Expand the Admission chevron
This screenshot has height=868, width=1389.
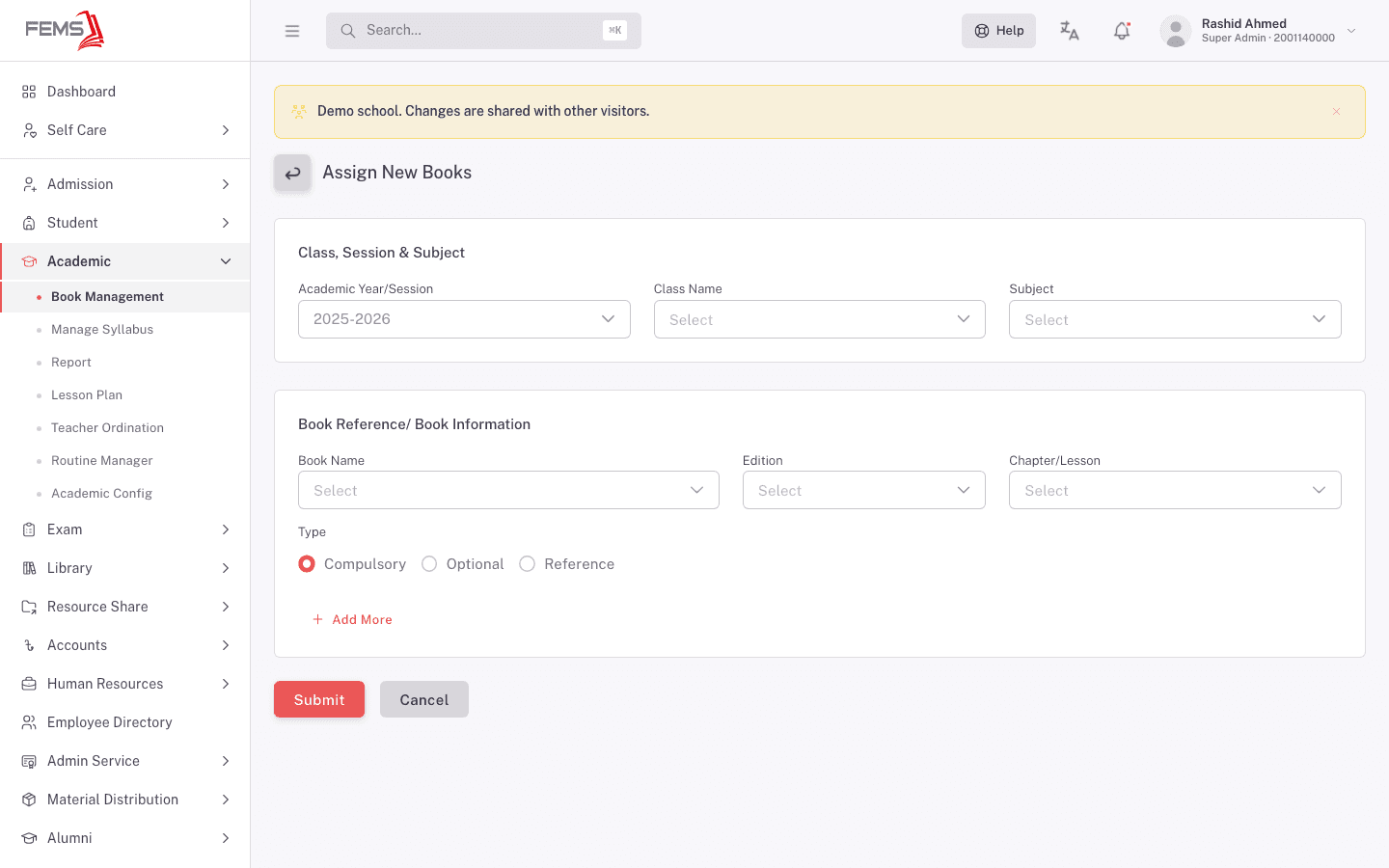click(226, 184)
